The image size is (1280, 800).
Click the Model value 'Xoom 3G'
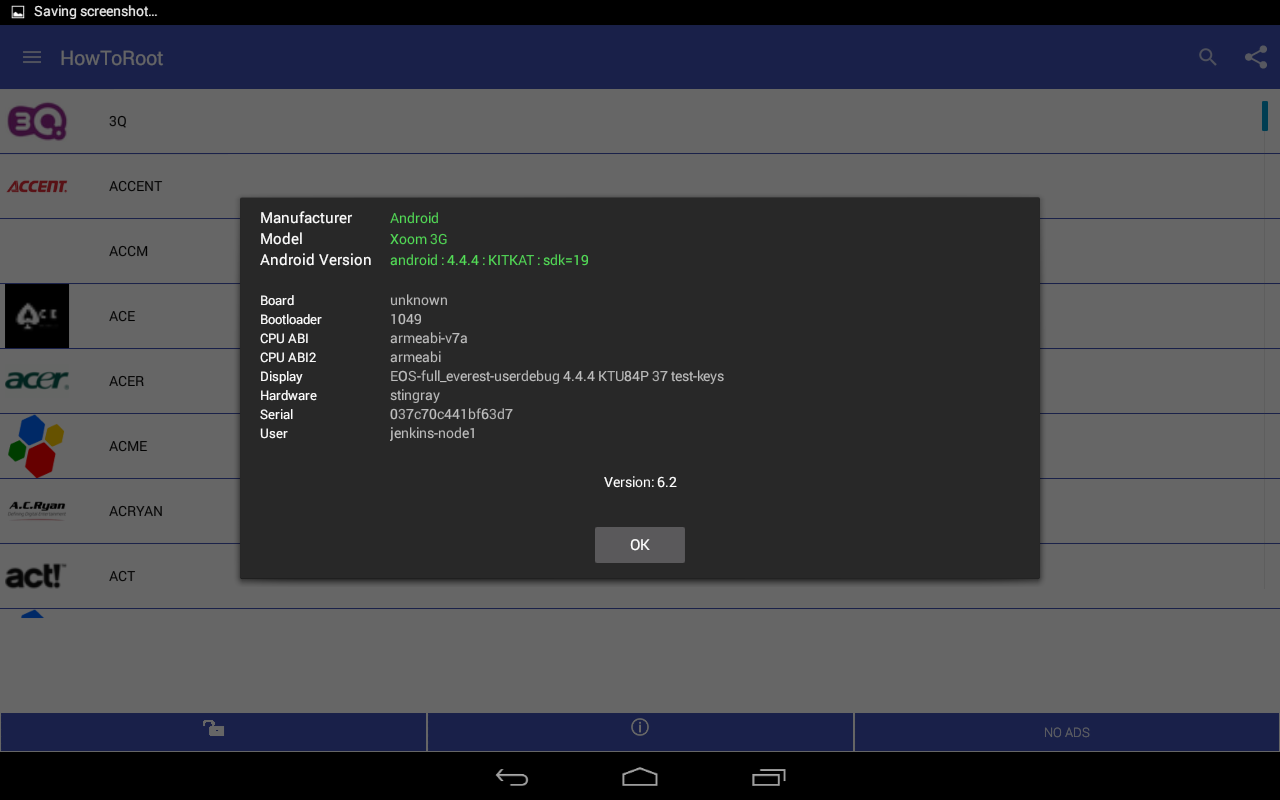(418, 239)
